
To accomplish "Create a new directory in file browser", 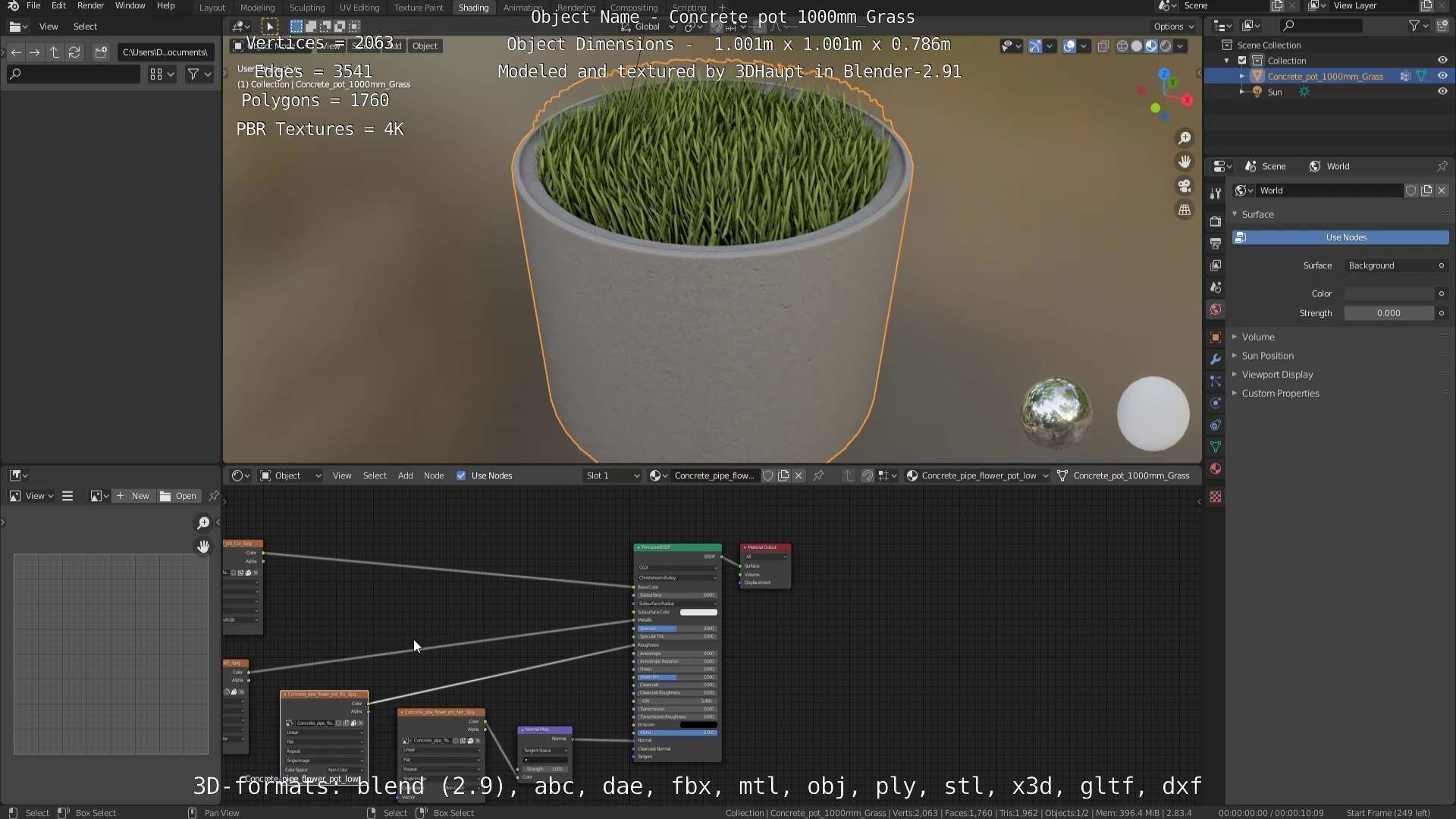I will click(x=101, y=52).
